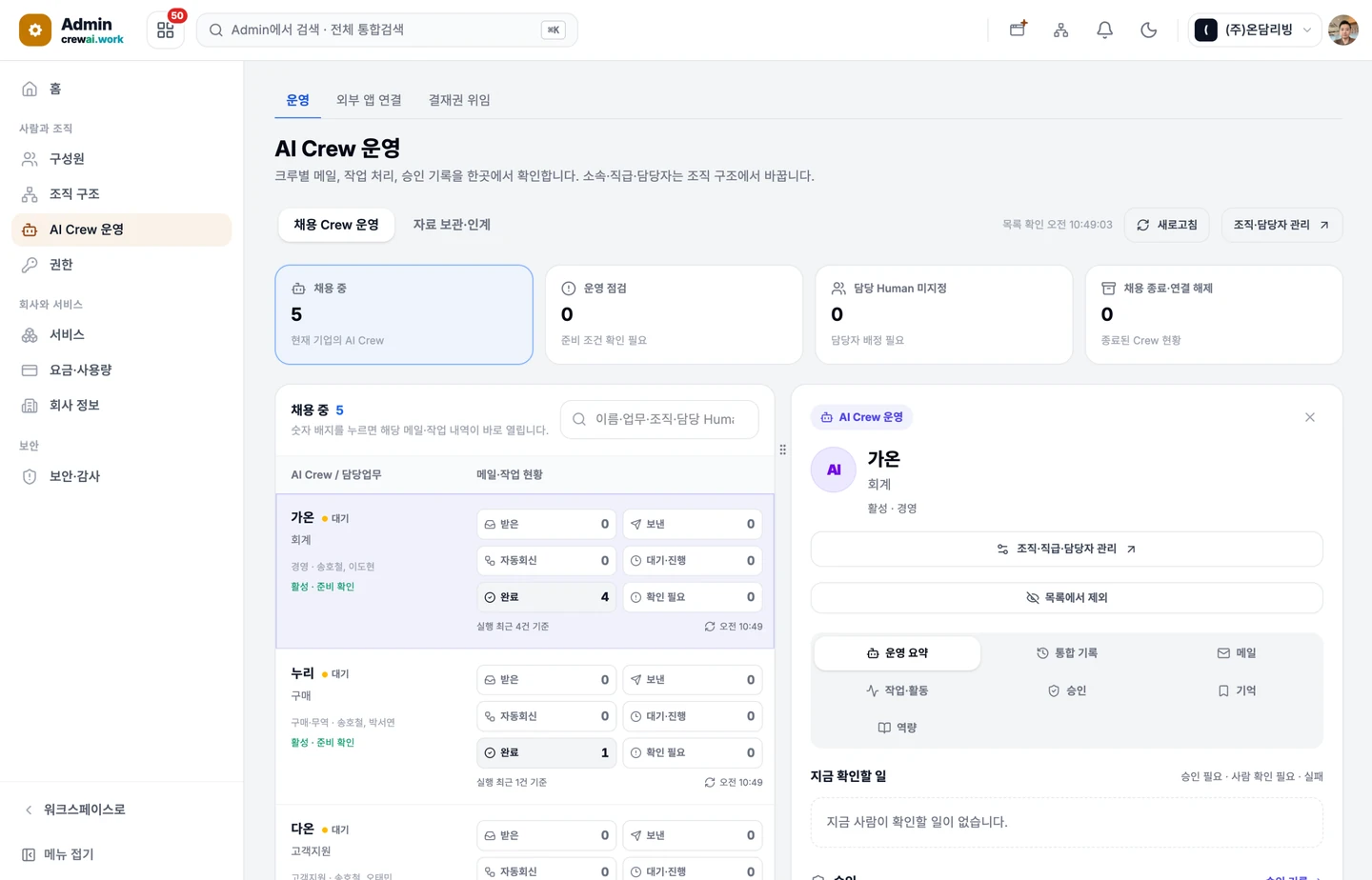1372x880 pixels.
Task: Click 목록에서 제외 button
Action: click(x=1066, y=597)
